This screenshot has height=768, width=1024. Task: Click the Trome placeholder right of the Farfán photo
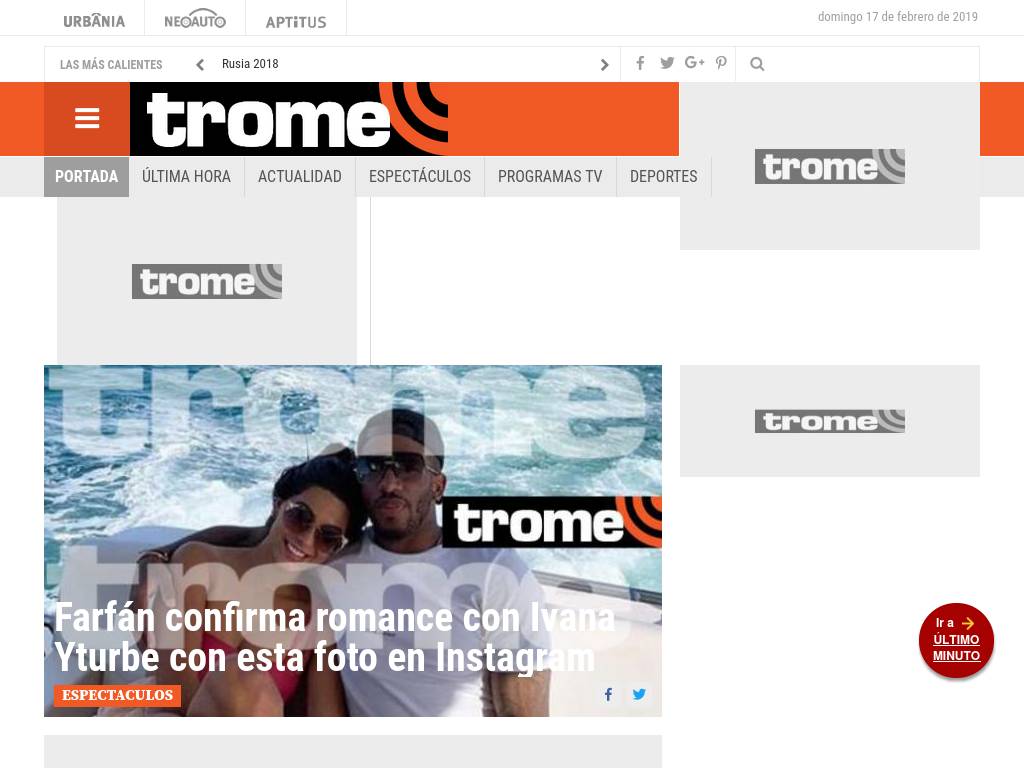click(829, 421)
